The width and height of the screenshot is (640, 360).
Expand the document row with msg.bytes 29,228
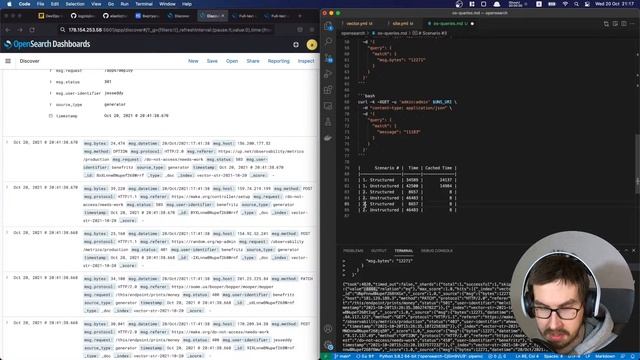point(7,187)
